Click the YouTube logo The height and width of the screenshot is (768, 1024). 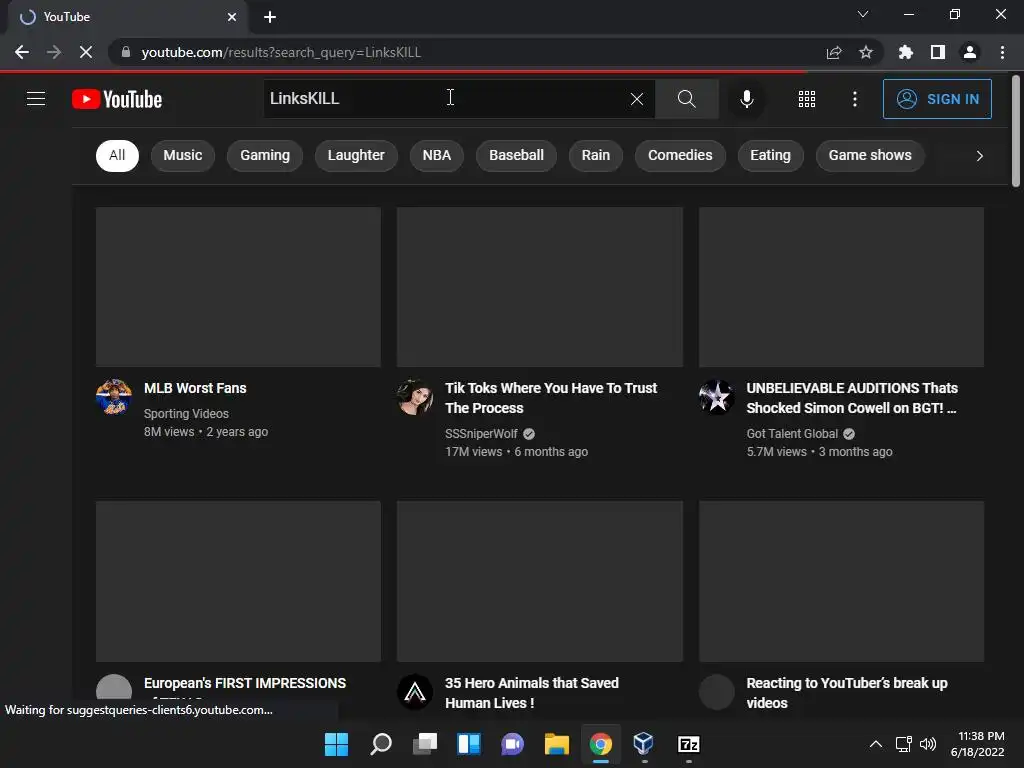(x=117, y=99)
